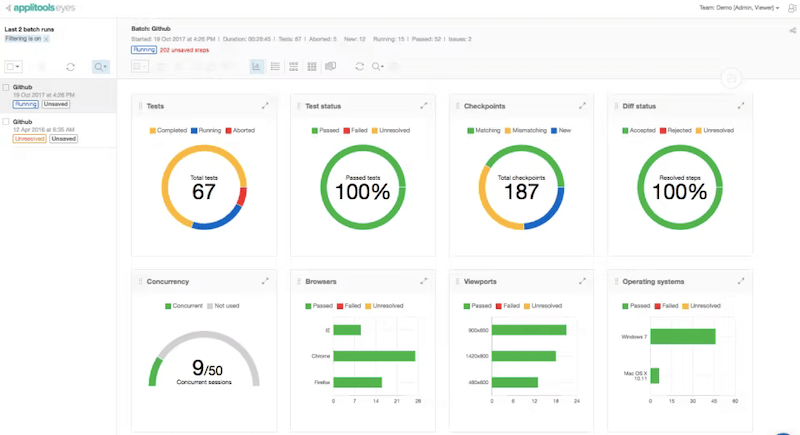Viewport: 800px width, 435px height.
Task: Click the '202 unsaved steps' link
Action: [x=184, y=50]
